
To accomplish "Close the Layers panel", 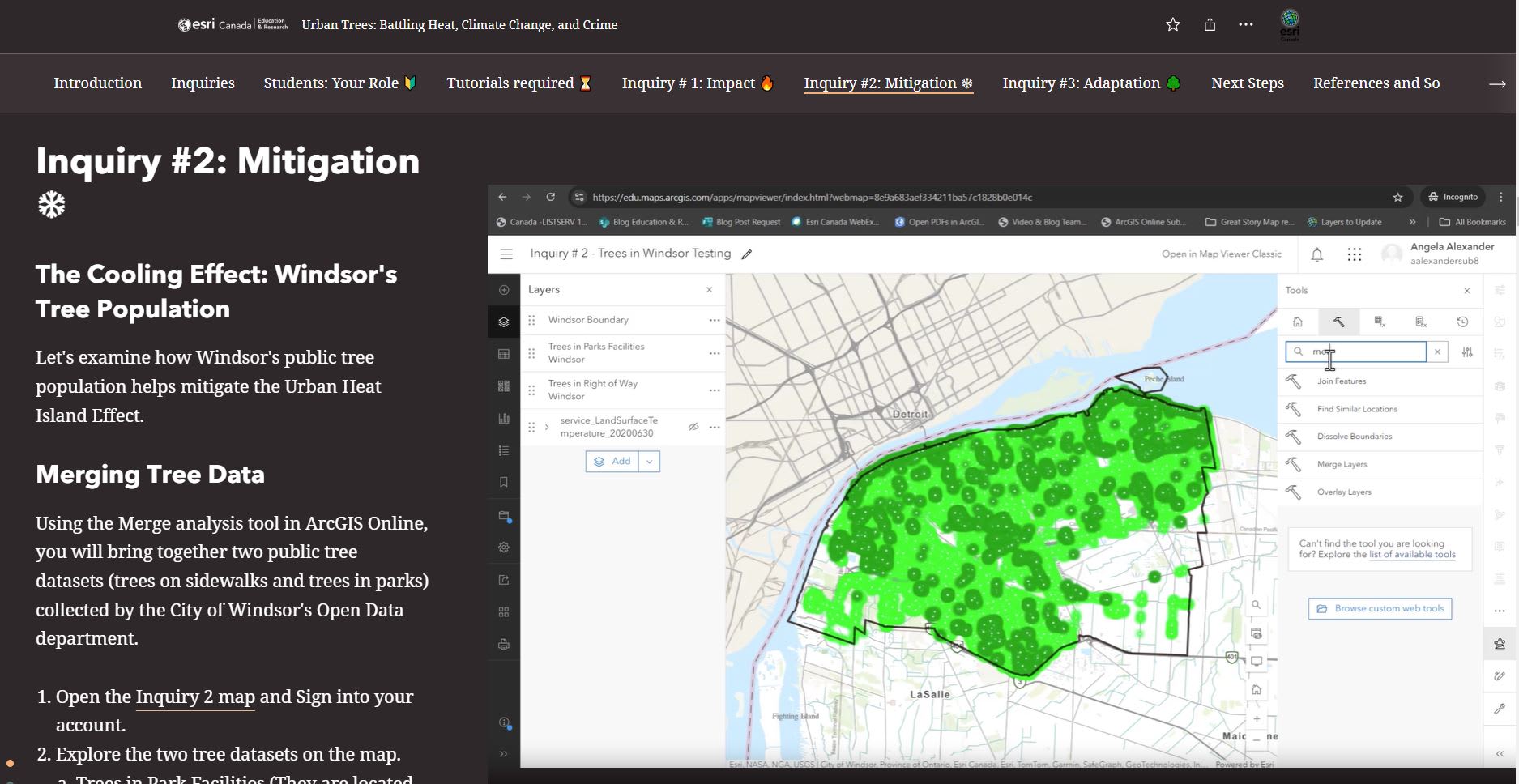I will click(710, 289).
